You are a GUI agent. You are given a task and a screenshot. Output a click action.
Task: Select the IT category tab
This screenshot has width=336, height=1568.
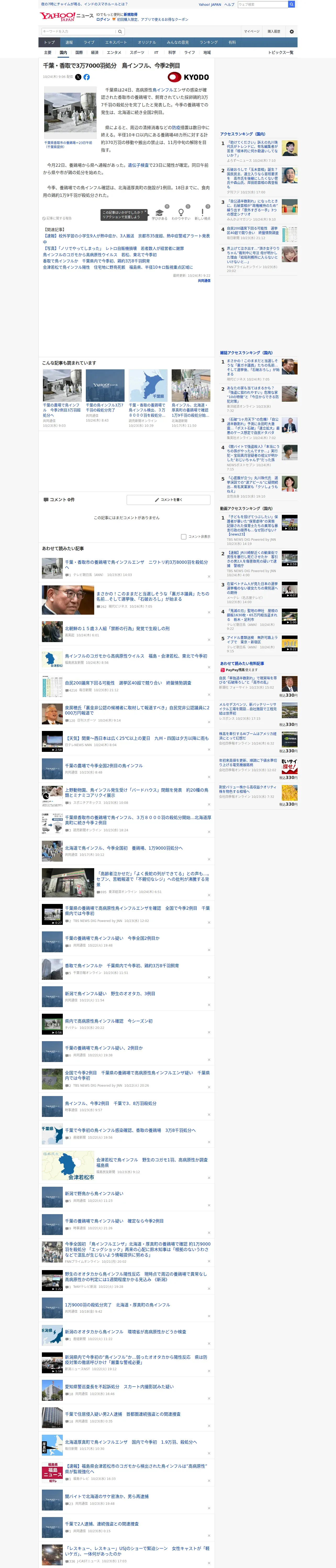156,52
